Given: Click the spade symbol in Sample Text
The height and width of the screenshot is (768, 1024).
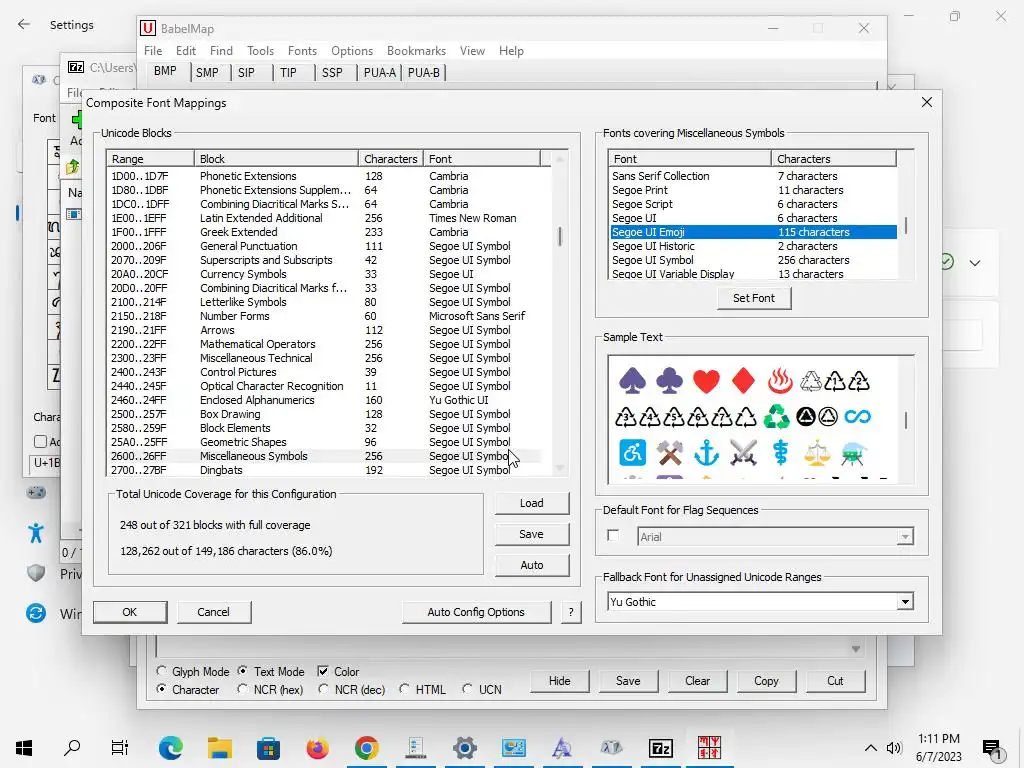Looking at the screenshot, I should coord(632,381).
